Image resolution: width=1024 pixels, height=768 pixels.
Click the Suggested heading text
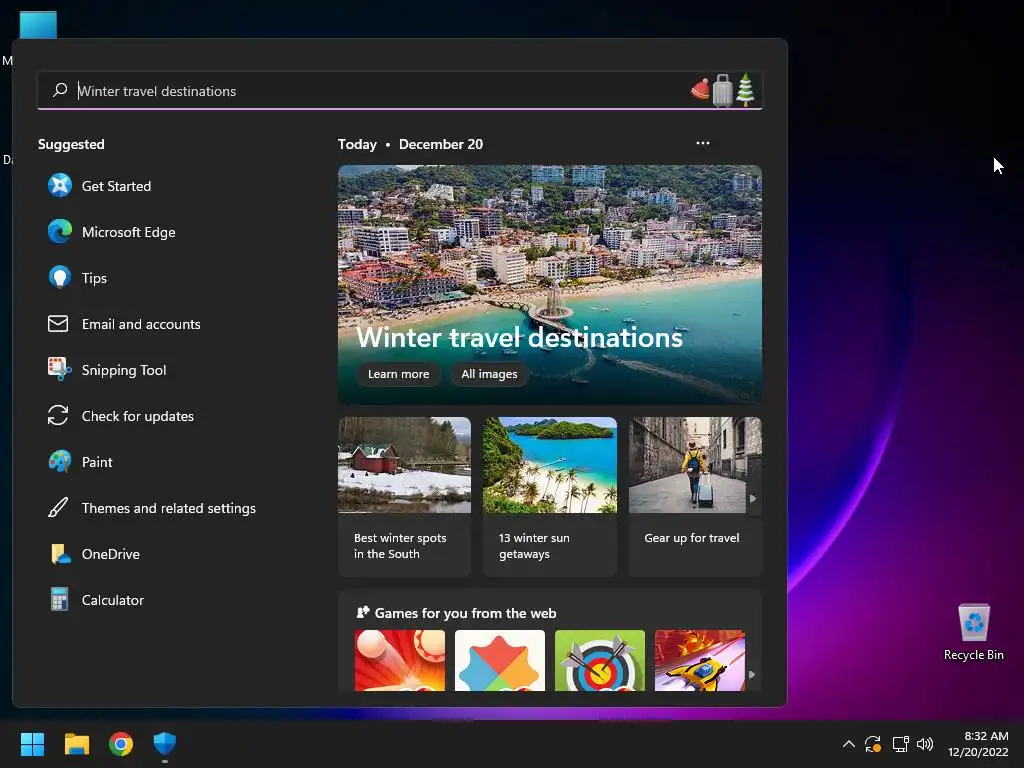pos(71,144)
